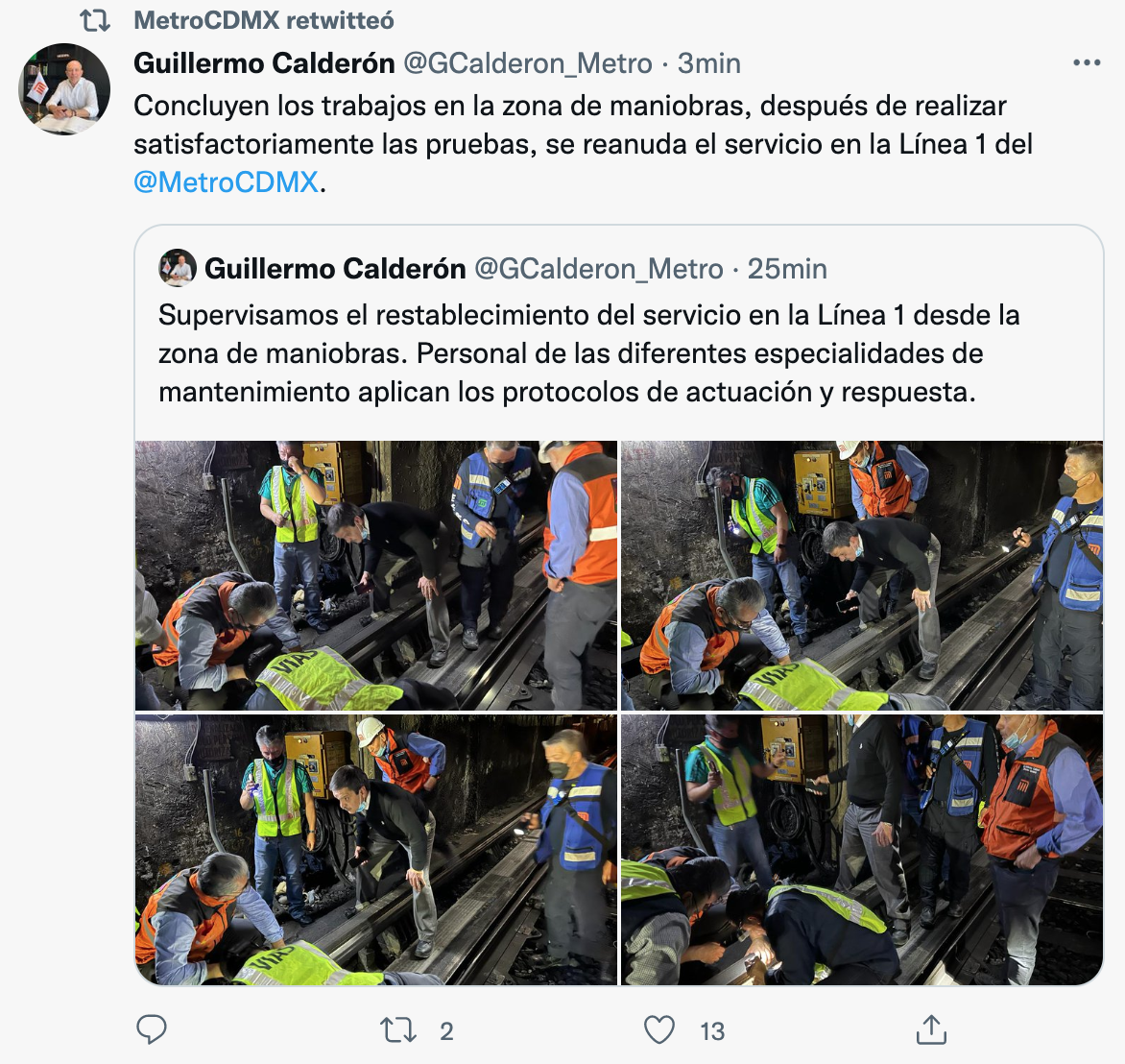Click the @GCalderon_Metro handle in main tweet

pos(528,63)
